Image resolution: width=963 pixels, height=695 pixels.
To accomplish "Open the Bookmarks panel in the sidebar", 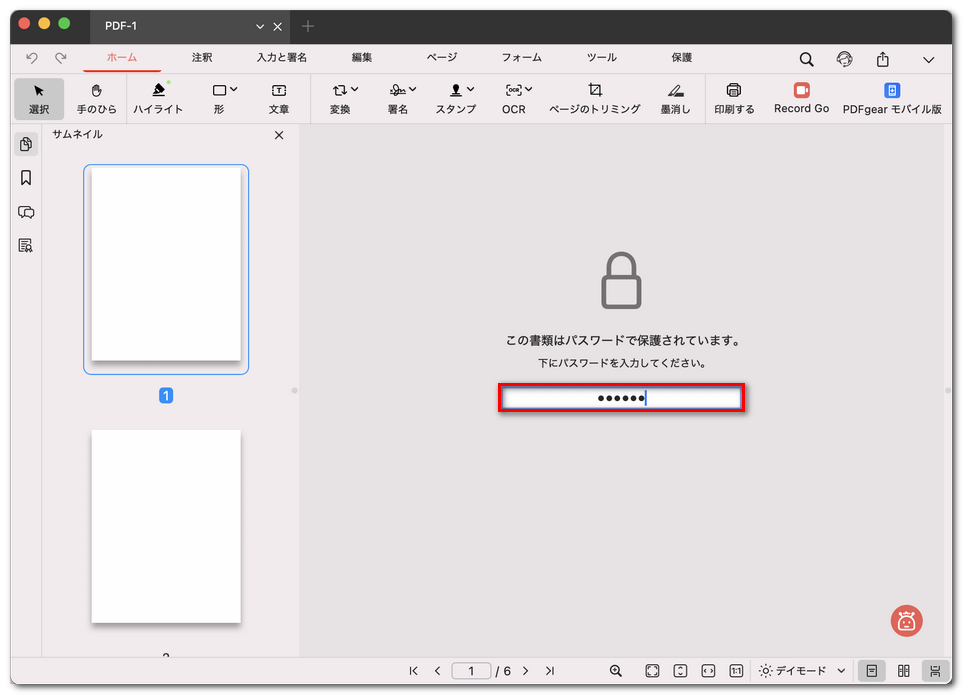I will [x=26, y=178].
